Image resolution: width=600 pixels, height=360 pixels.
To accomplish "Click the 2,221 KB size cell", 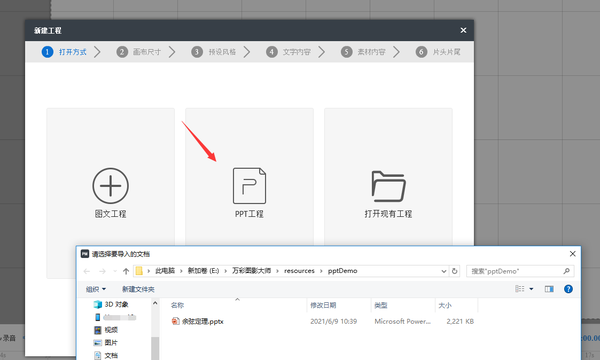I will point(460,321).
